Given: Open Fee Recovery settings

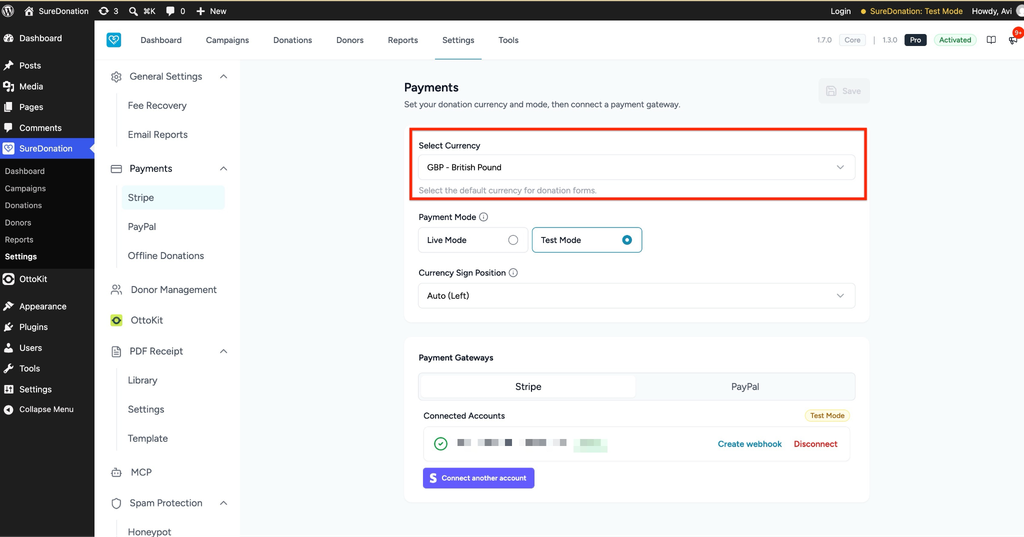Looking at the screenshot, I should [157, 106].
